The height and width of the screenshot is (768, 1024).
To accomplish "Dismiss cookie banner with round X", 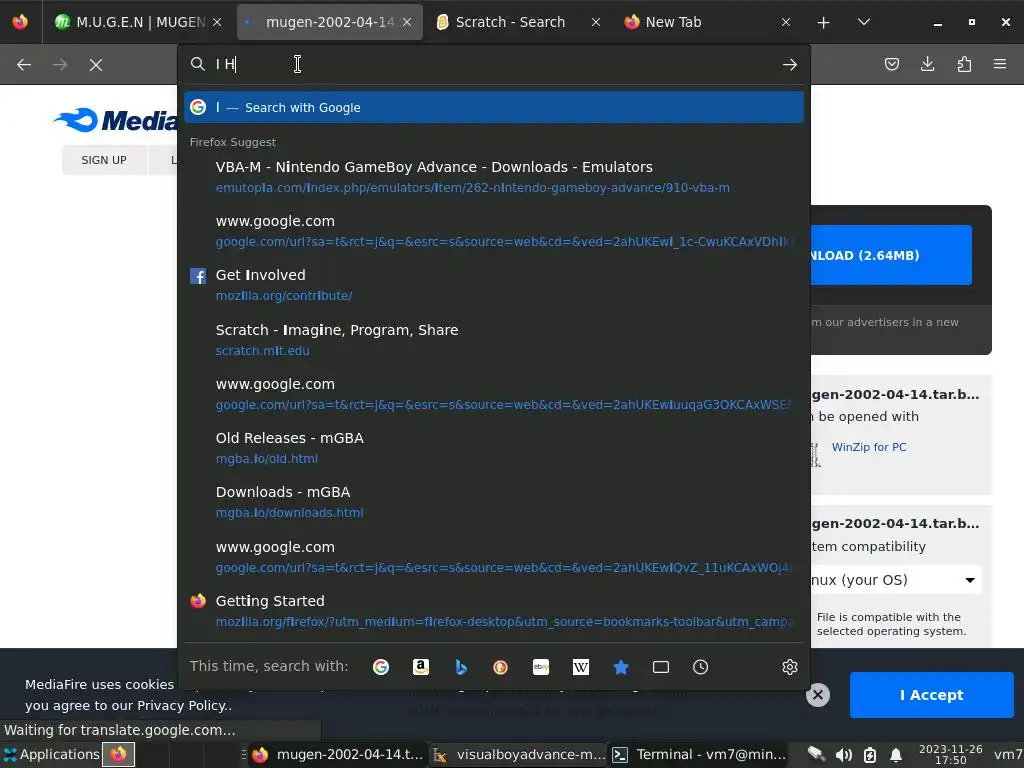I will (x=818, y=695).
